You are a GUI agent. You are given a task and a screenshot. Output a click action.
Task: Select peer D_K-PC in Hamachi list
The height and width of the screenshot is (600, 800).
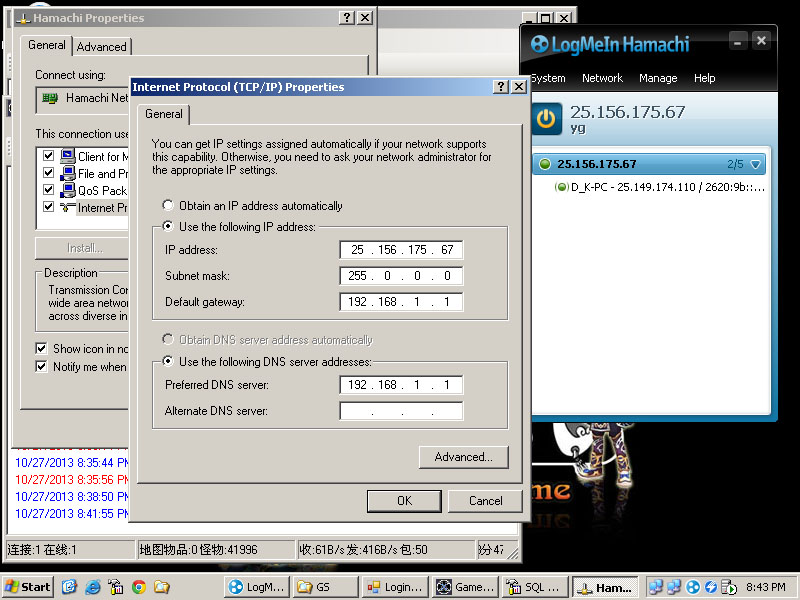tap(658, 187)
